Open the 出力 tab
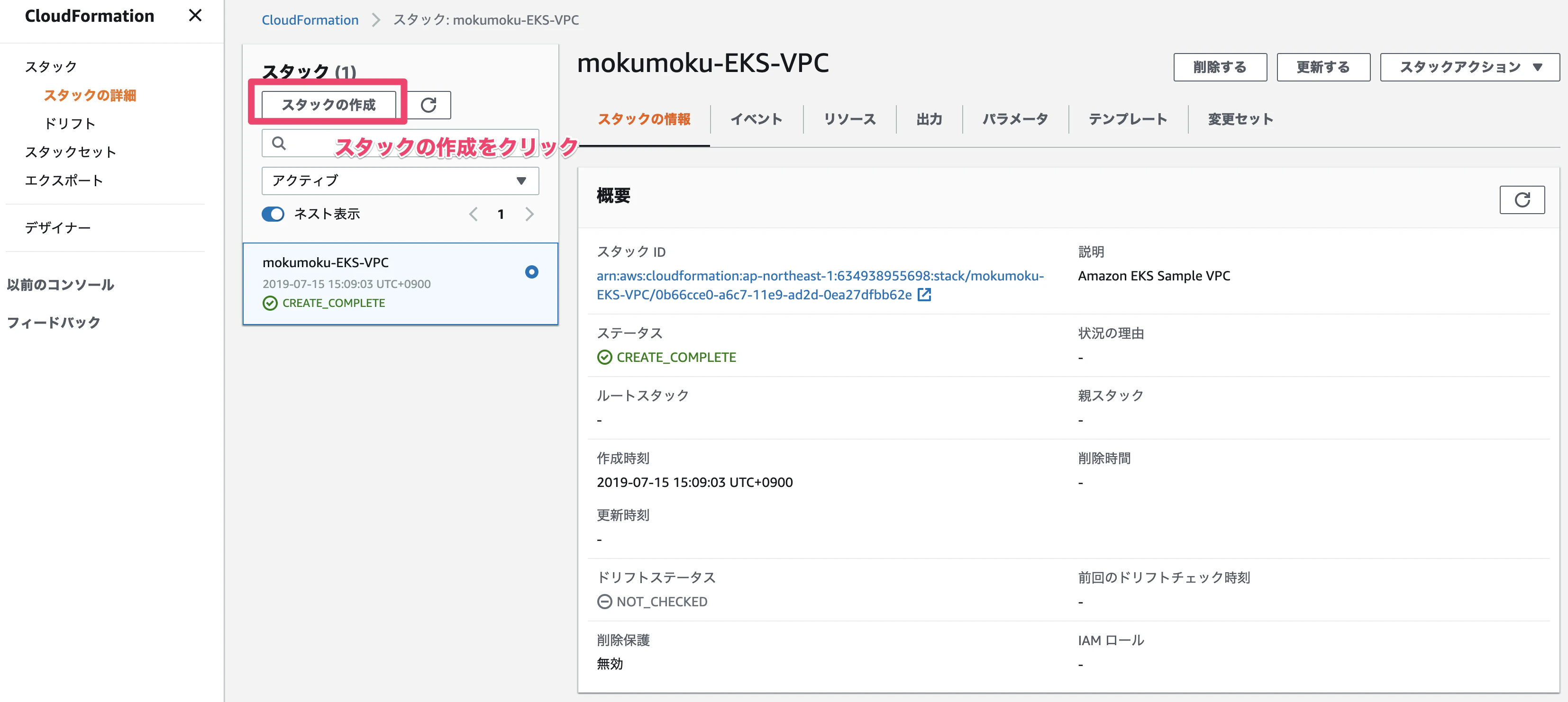The width and height of the screenshot is (1568, 702). coord(929,119)
